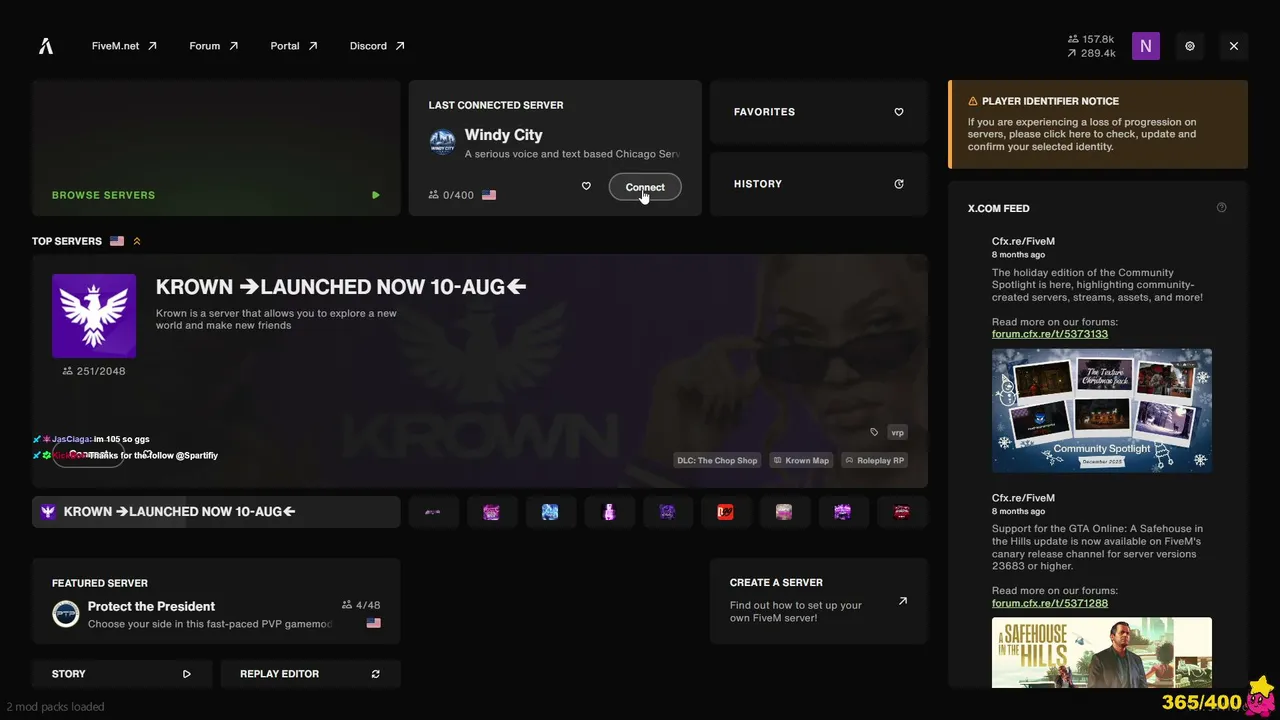
Task: Click the FiveM logo icon
Action: pos(46,46)
